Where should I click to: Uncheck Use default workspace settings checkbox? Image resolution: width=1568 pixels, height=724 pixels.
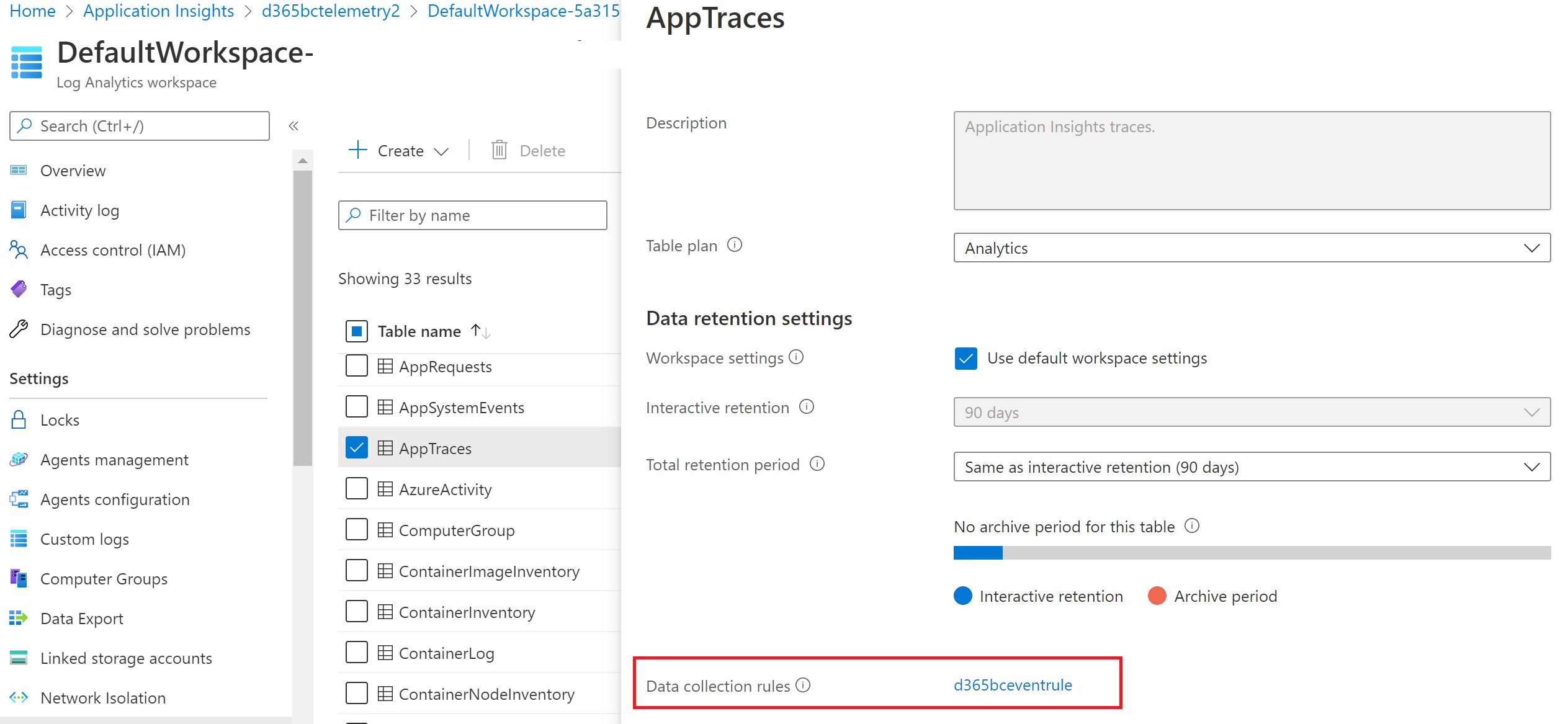point(965,358)
